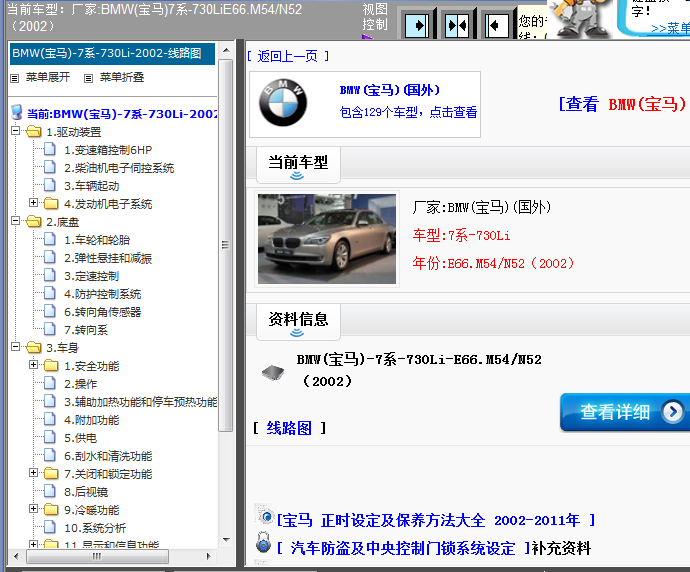This screenshot has height=572, width=690.
Task: Open 4.防护控制系统 tree item
Action: [x=103, y=294]
